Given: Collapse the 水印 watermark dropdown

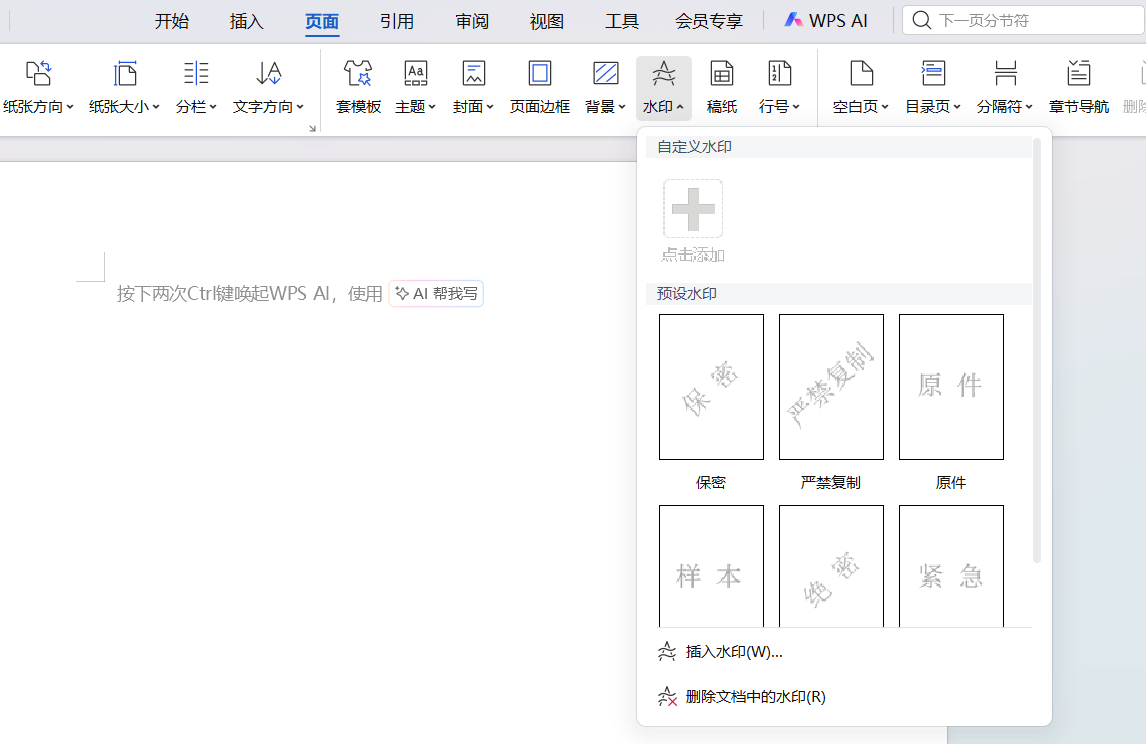Looking at the screenshot, I should 663,106.
